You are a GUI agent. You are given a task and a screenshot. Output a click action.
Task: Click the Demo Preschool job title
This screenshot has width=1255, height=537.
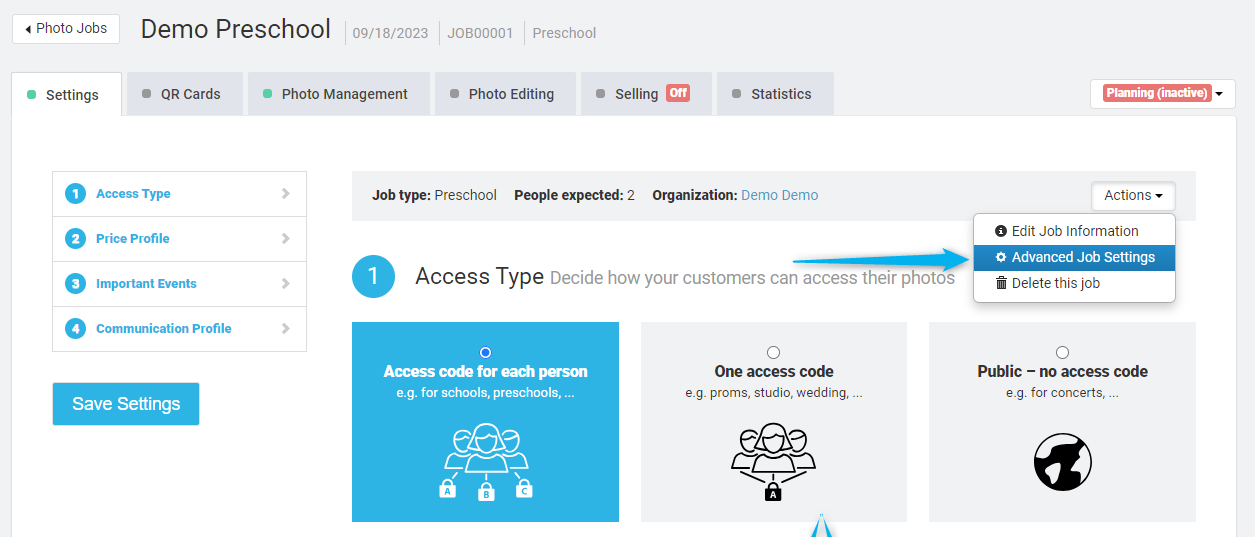pos(236,29)
